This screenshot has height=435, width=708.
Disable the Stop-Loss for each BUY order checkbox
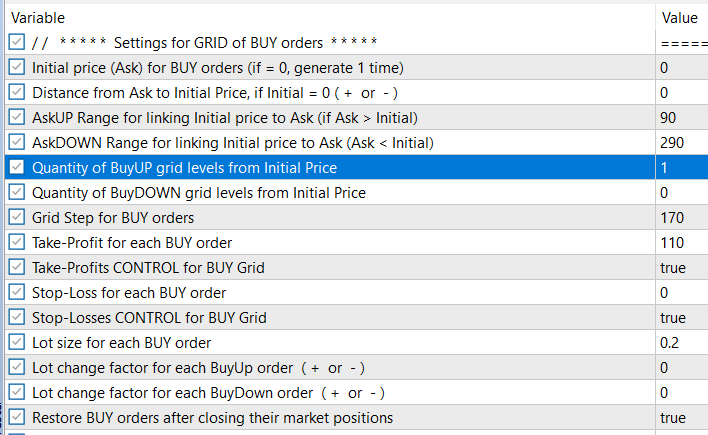tap(16, 292)
